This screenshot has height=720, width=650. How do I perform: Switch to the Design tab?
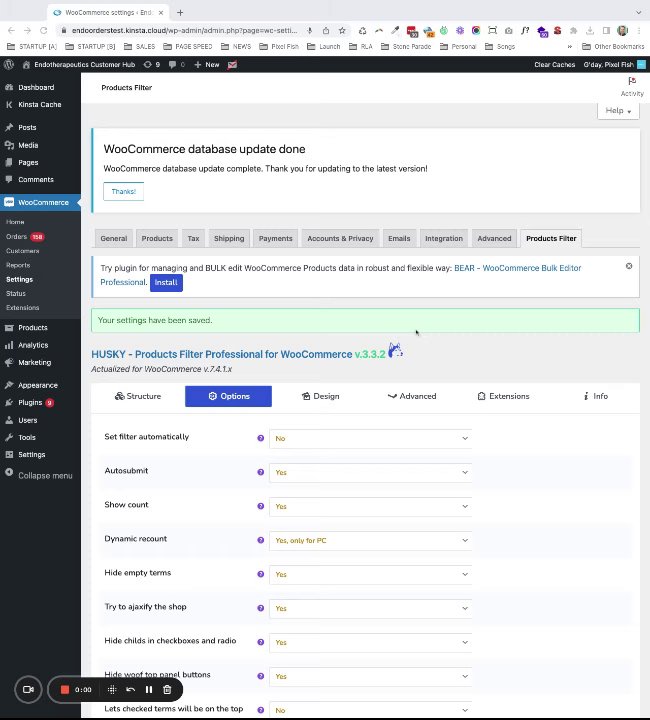320,396
